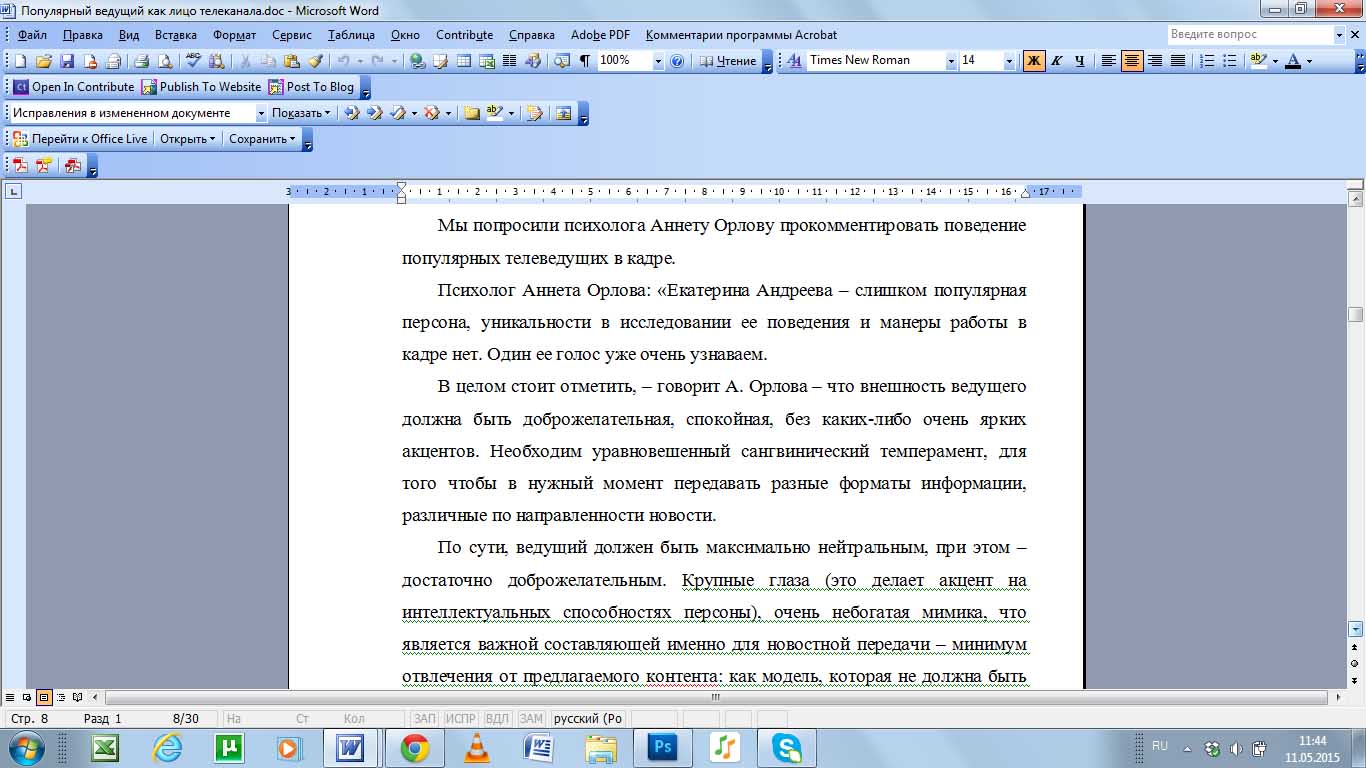Viewport: 1366px width, 768px height.
Task: Click the Windows Start button
Action: click(x=24, y=747)
